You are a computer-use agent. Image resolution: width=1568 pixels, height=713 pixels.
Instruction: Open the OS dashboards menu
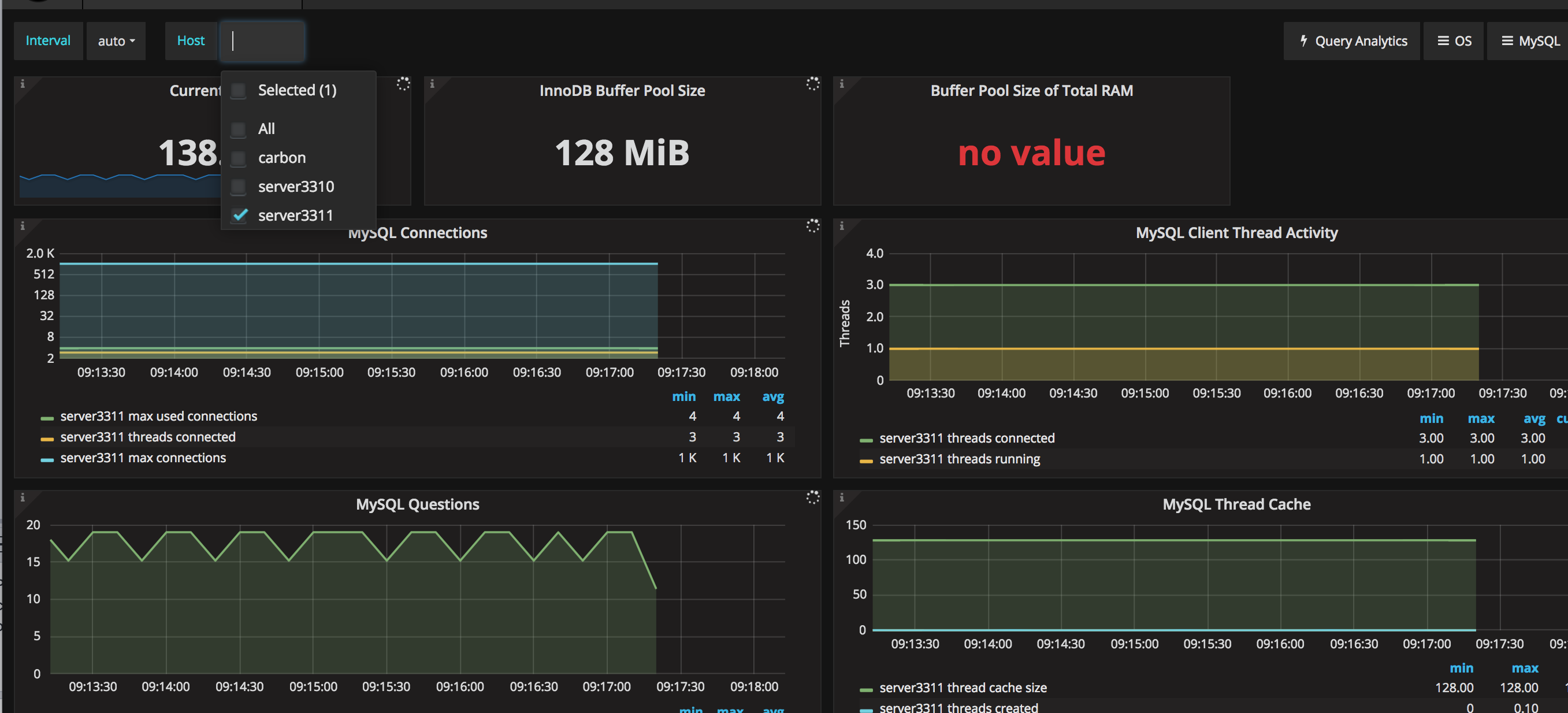[x=1454, y=41]
